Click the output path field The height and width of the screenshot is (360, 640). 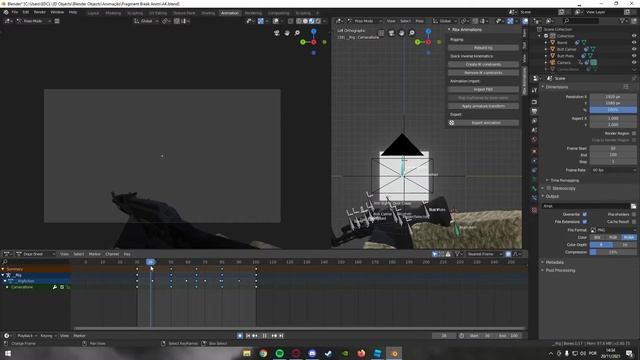tap(585, 206)
